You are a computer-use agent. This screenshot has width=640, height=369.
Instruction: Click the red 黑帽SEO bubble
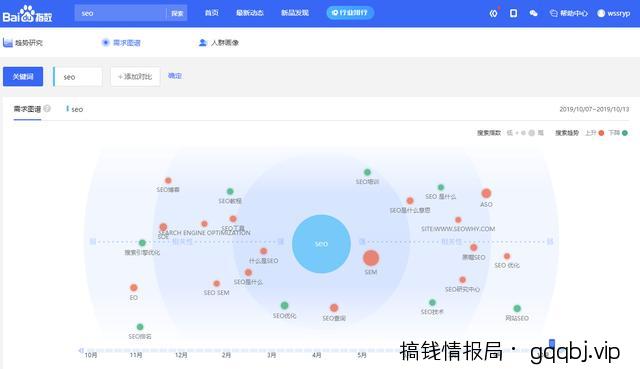pyautogui.click(x=473, y=247)
